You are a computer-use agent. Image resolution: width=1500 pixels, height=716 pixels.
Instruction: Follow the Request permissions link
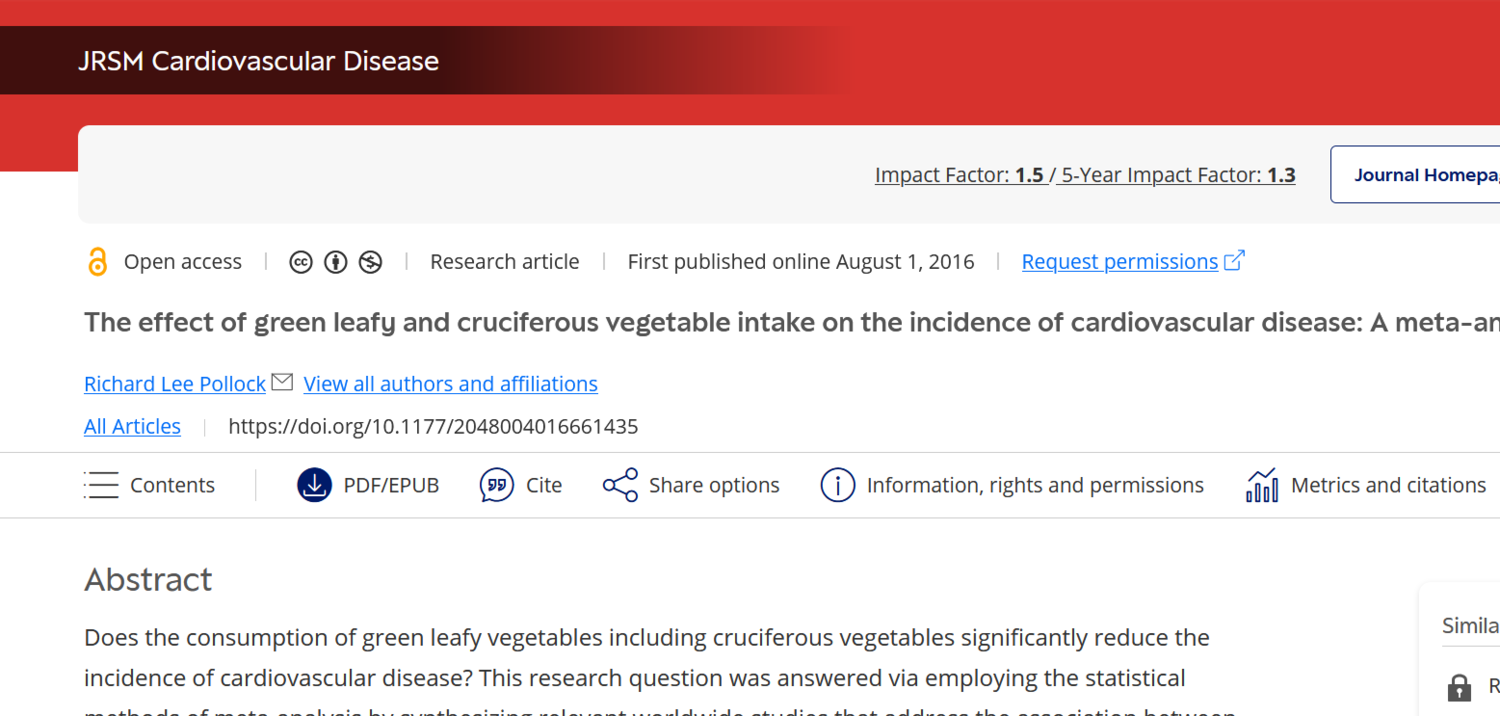[1119, 262]
